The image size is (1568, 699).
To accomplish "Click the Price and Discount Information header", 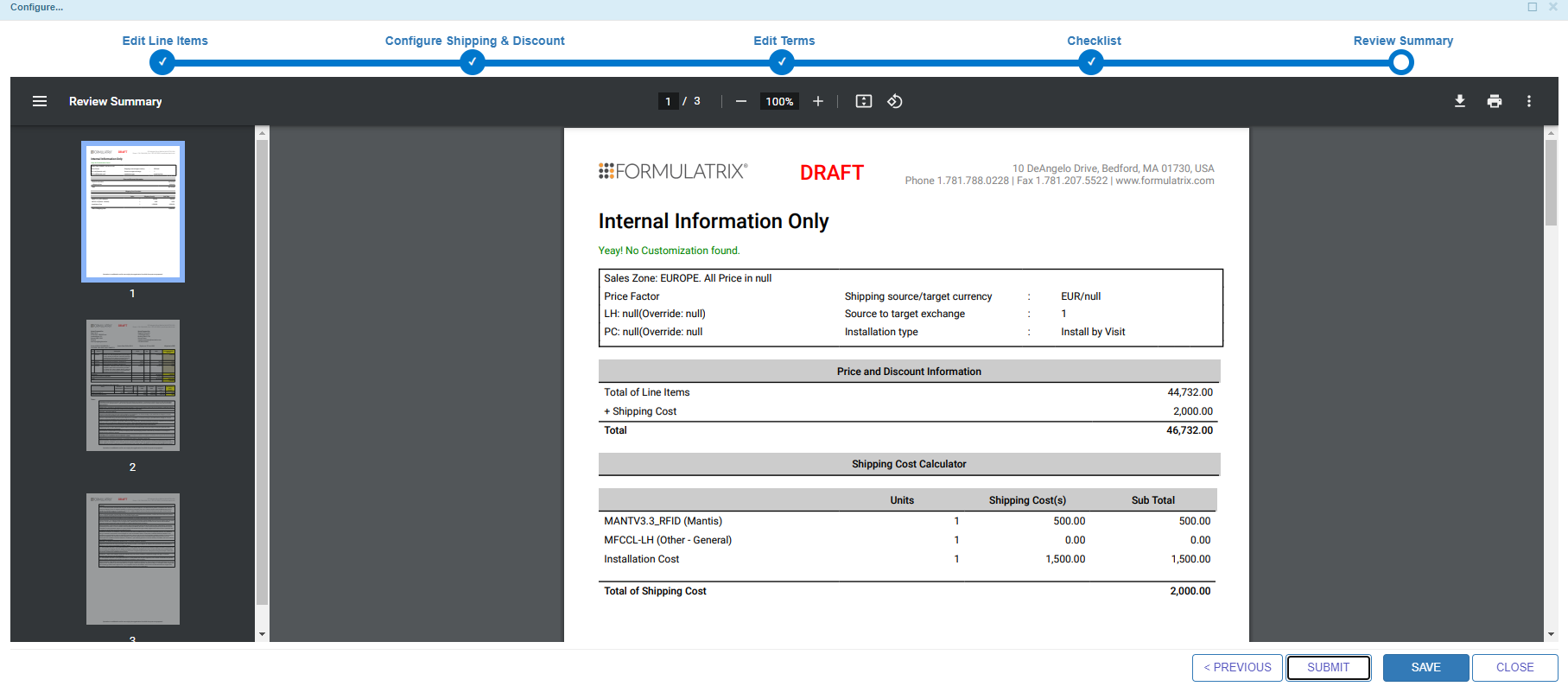I will tap(909, 372).
